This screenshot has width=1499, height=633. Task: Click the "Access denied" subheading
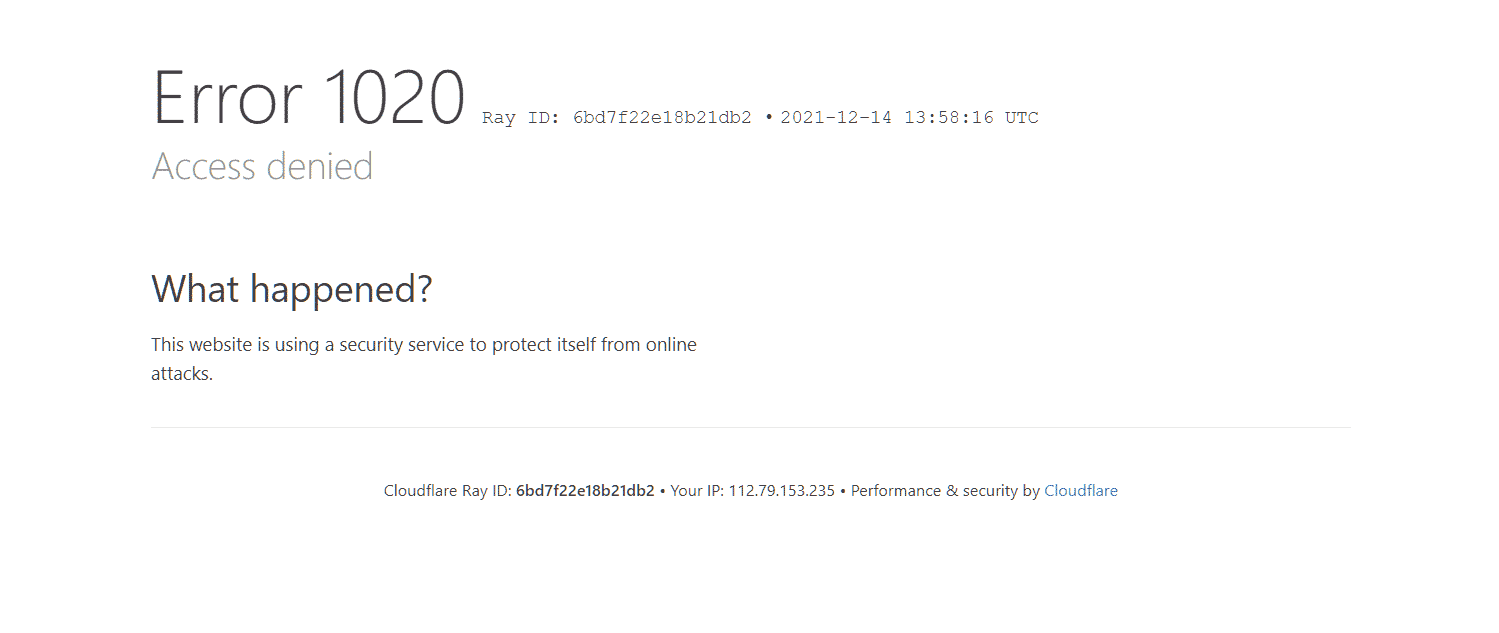pos(262,166)
